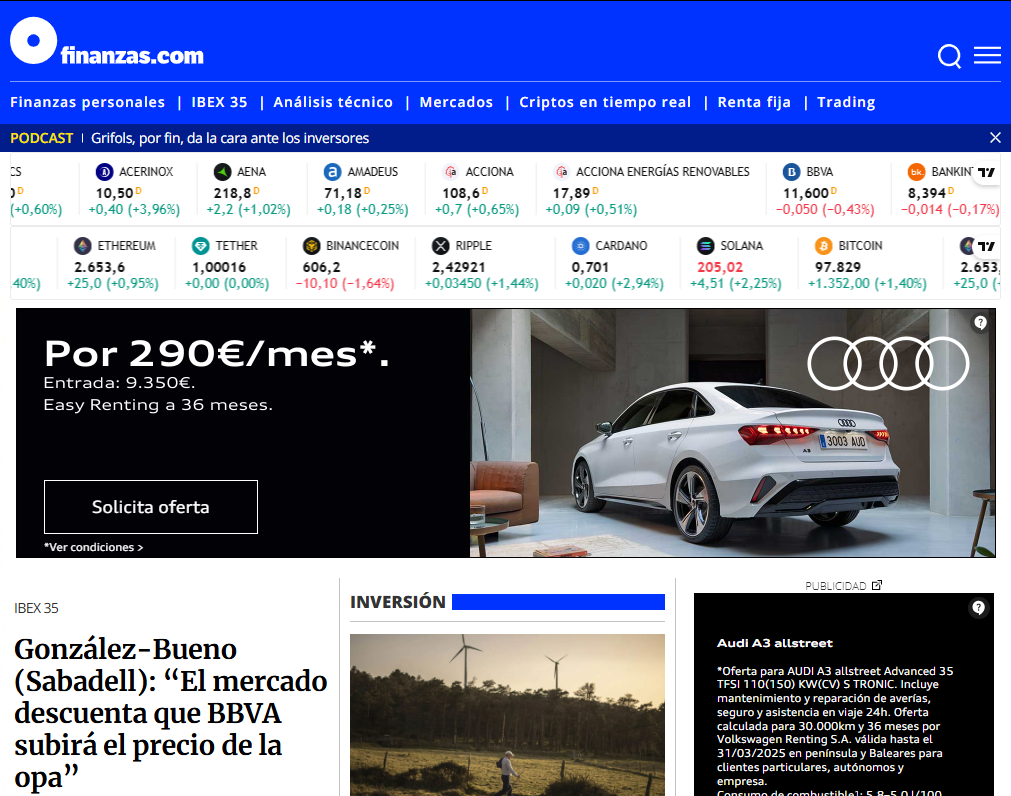Click the BBVA ticker logo

coord(792,172)
